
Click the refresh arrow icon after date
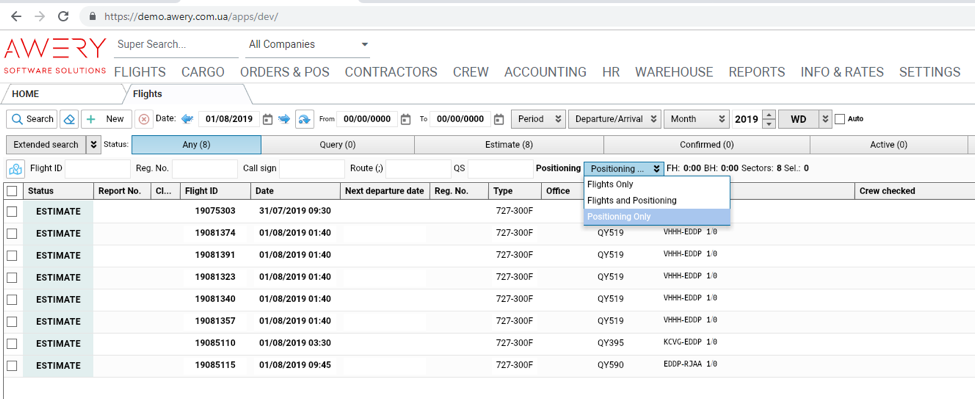pos(304,119)
